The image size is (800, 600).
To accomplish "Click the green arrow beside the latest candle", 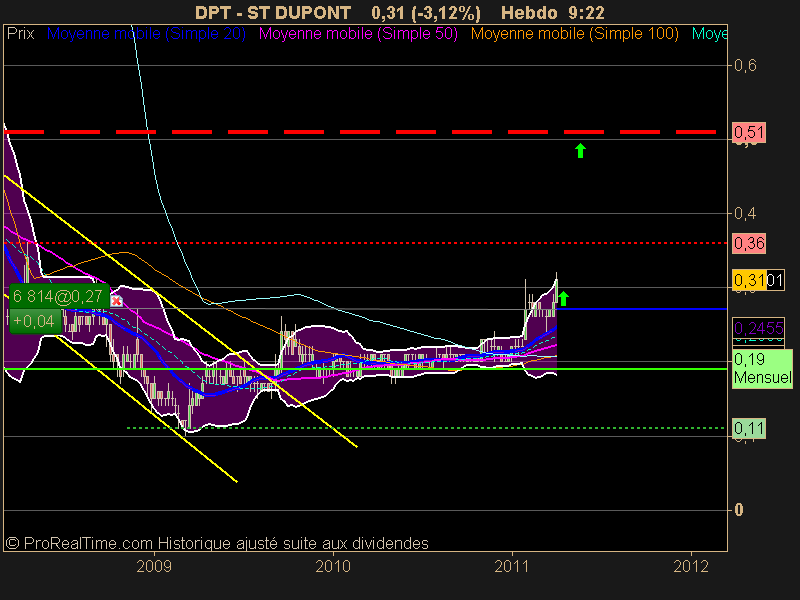I will point(563,299).
